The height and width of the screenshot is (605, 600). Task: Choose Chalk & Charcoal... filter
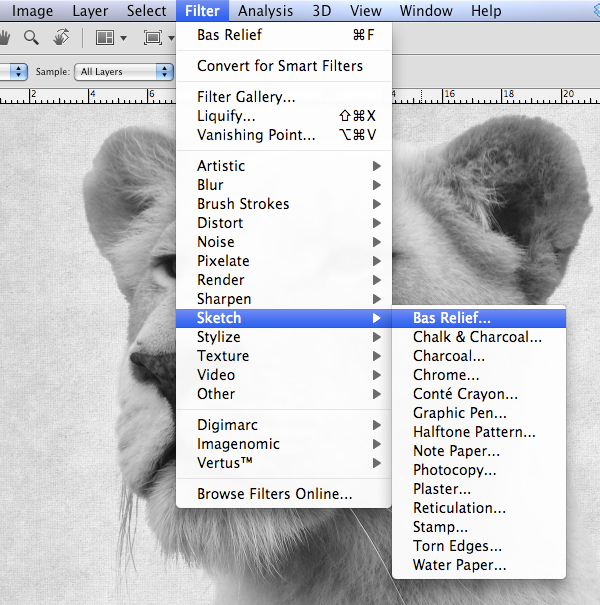(479, 337)
